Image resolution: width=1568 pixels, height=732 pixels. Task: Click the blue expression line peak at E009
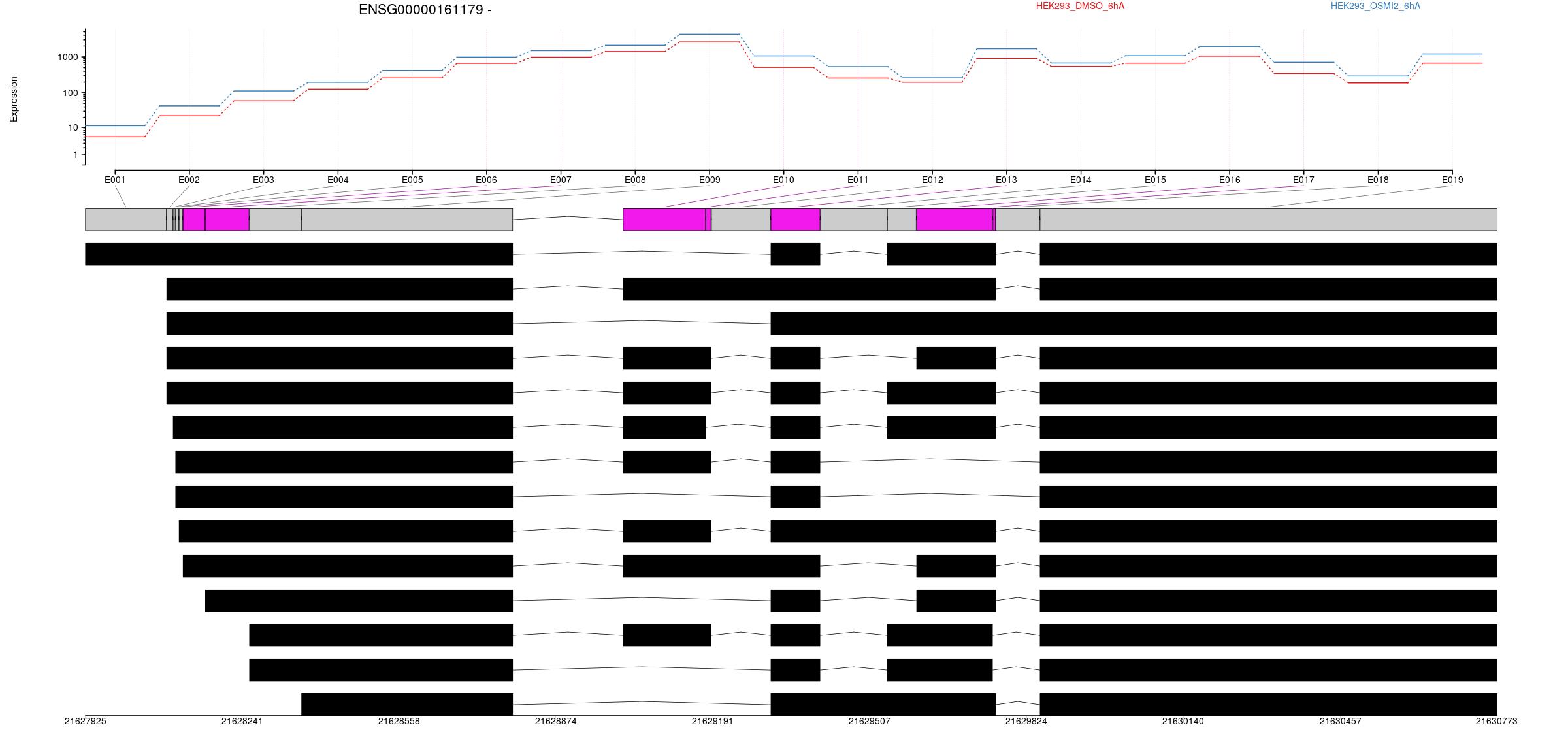(710, 34)
